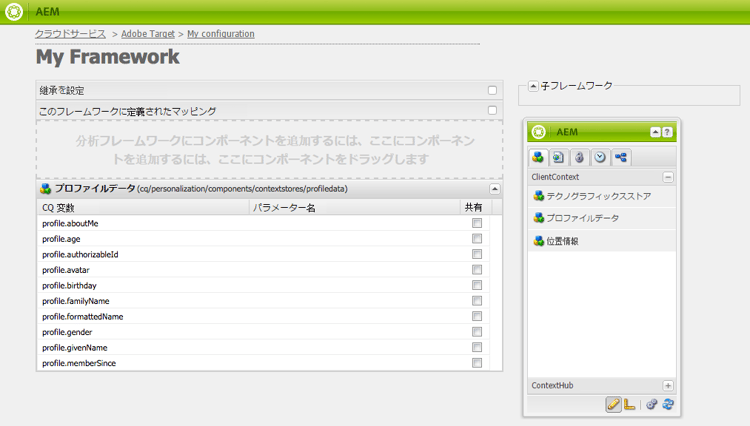Check share box for profile.formattedName

477,317
